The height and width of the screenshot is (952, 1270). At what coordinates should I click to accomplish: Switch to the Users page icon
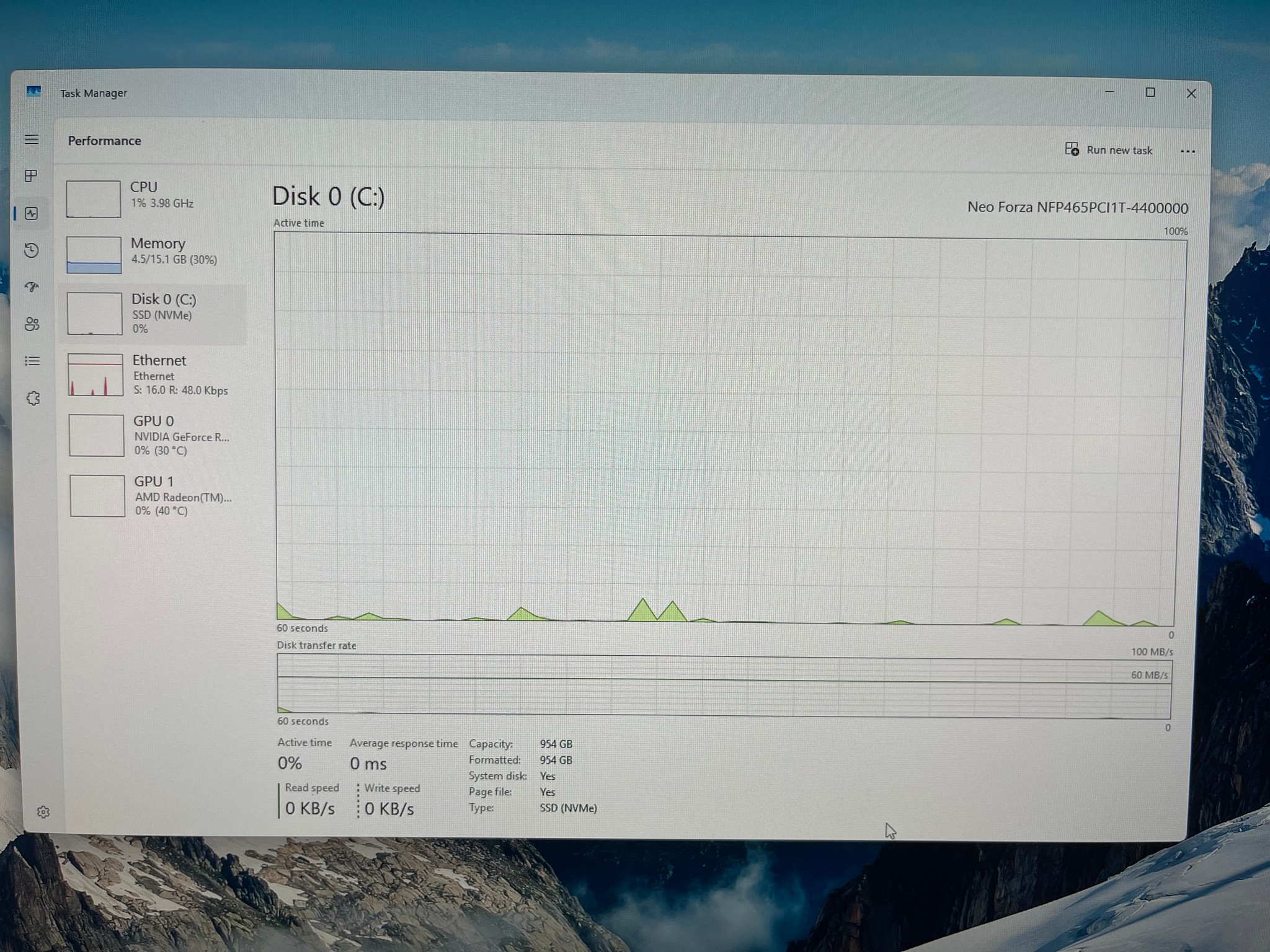pos(32,324)
